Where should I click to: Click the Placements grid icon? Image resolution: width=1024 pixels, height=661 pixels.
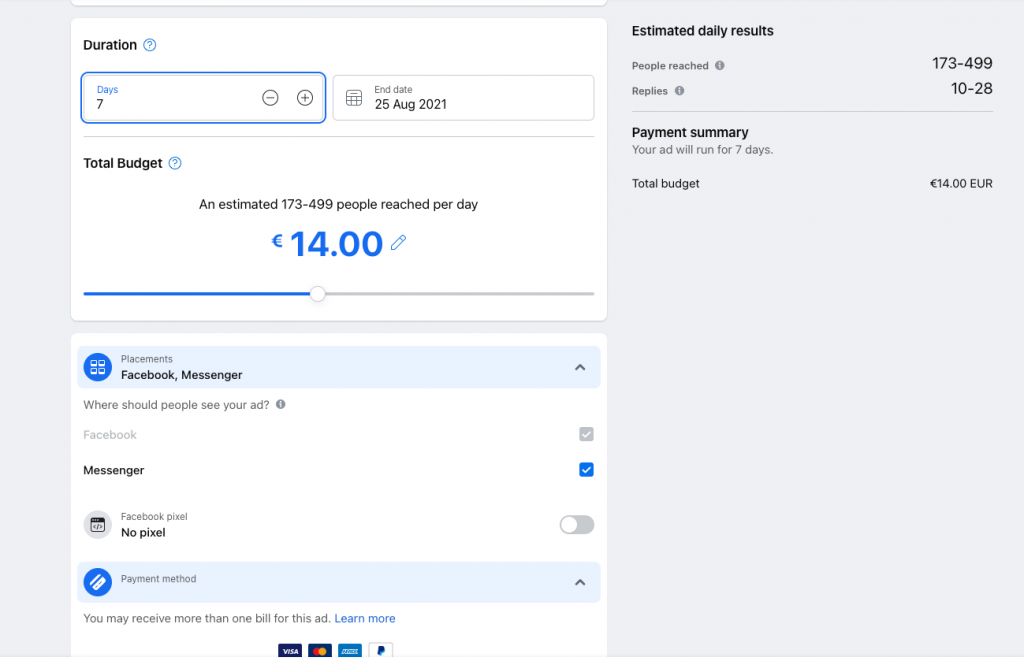tap(98, 367)
